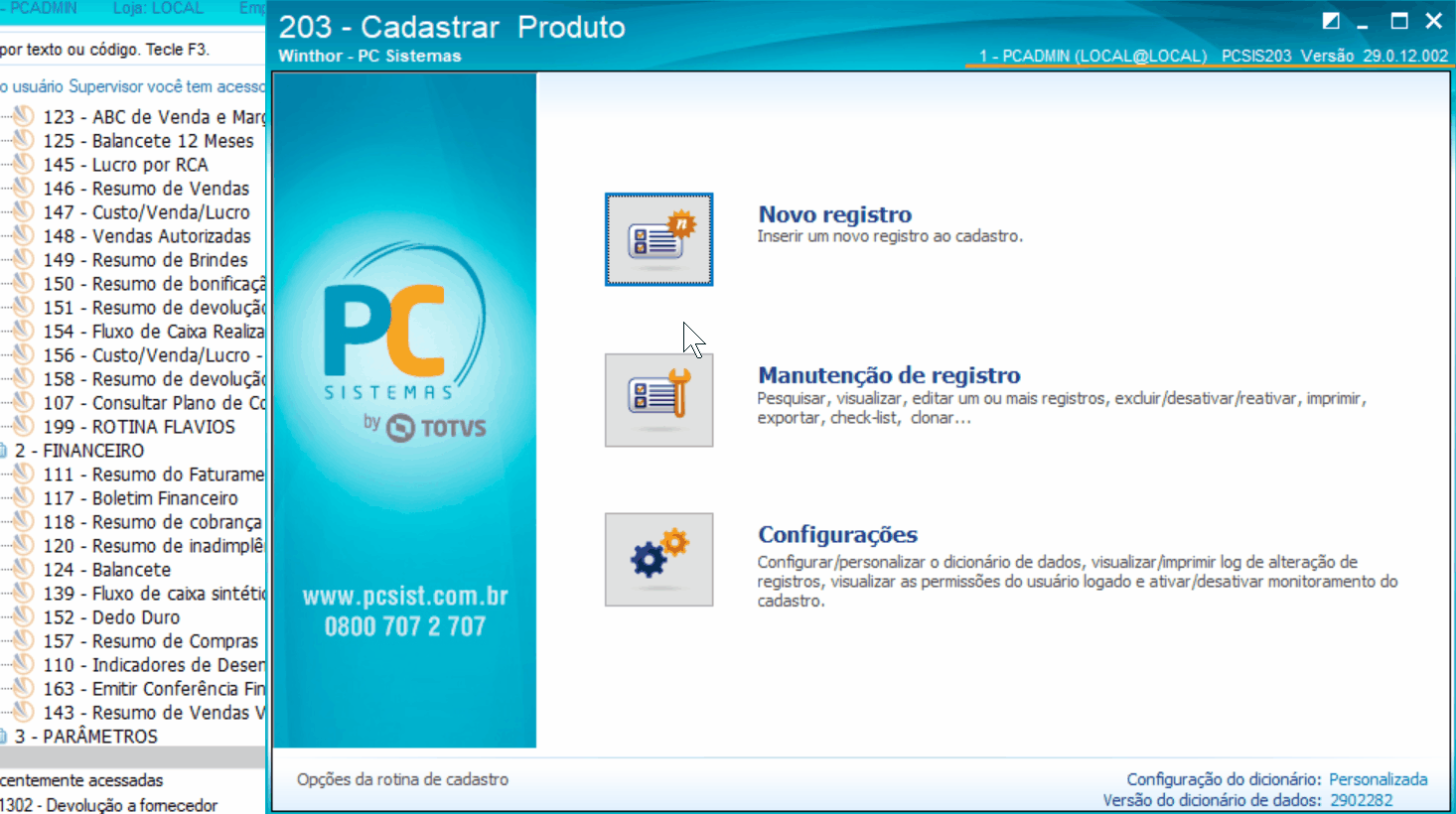Click icon beside 152 - Dedo Duro
The width and height of the screenshot is (1456, 814).
(24, 617)
